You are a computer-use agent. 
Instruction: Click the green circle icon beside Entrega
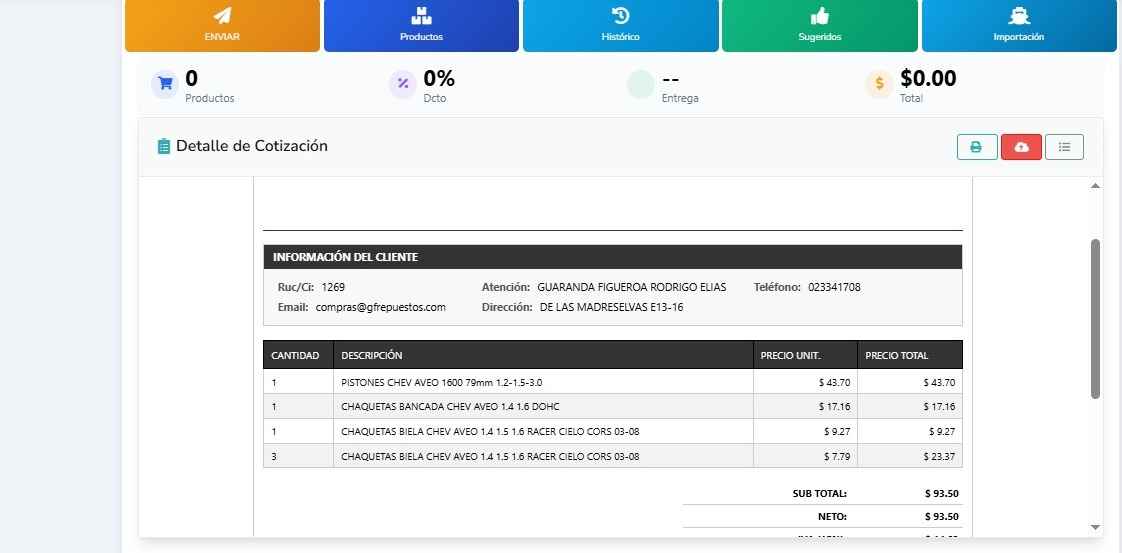pyautogui.click(x=640, y=84)
